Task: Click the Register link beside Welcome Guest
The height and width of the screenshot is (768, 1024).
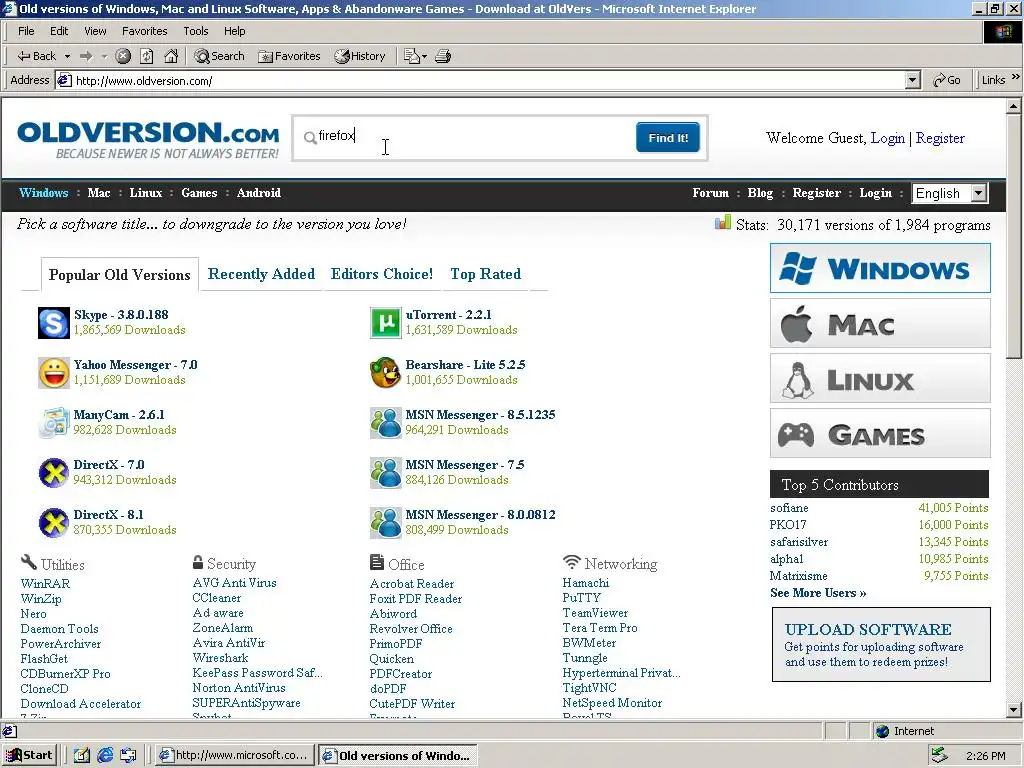Action: click(x=940, y=138)
